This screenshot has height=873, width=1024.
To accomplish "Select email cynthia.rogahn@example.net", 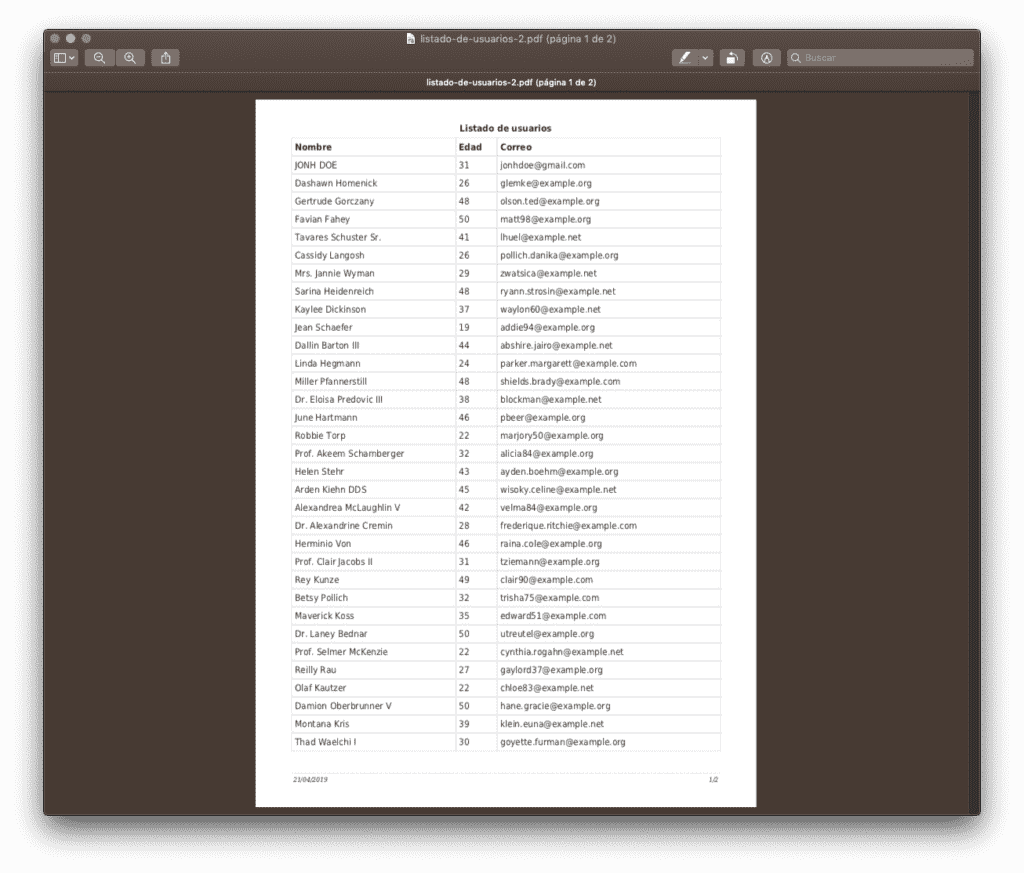I will pos(562,652).
